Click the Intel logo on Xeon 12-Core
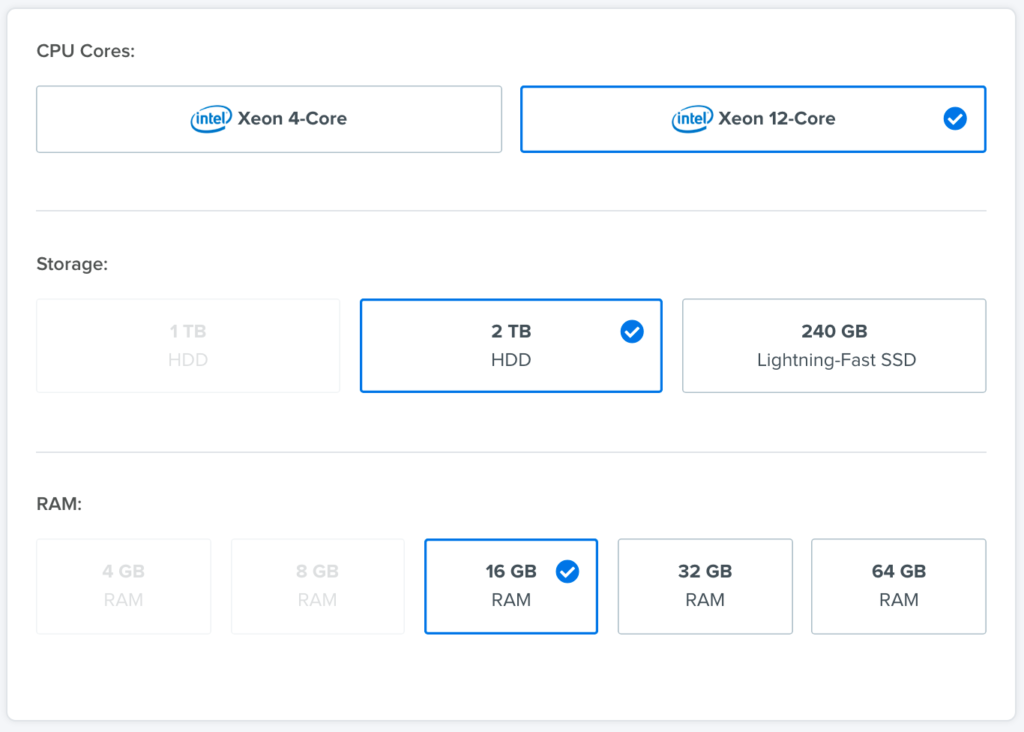The height and width of the screenshot is (732, 1024). [x=692, y=119]
